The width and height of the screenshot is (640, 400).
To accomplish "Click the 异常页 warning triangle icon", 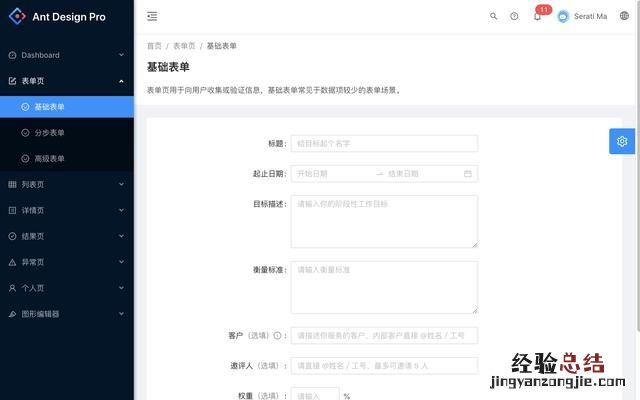I will click(12, 262).
